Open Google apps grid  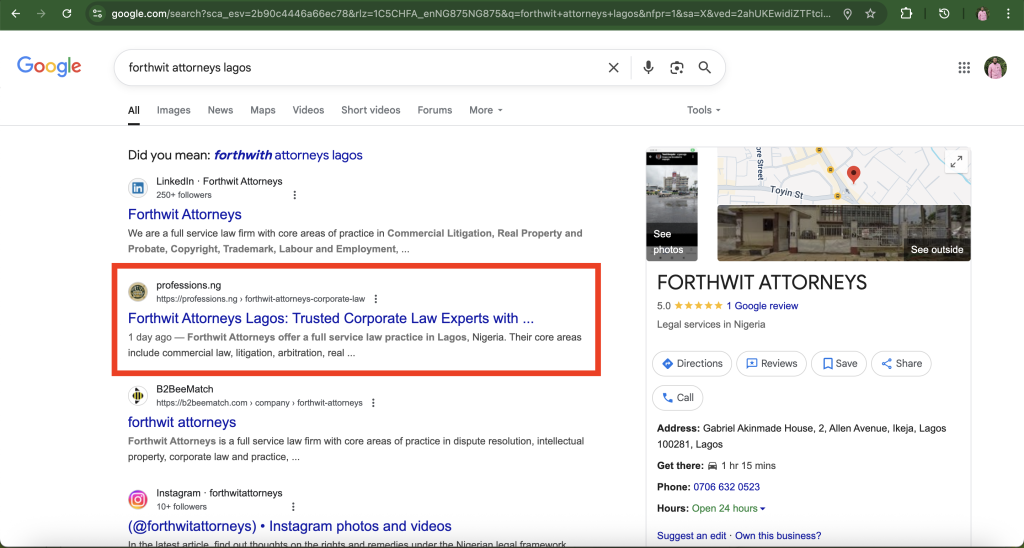(x=964, y=67)
